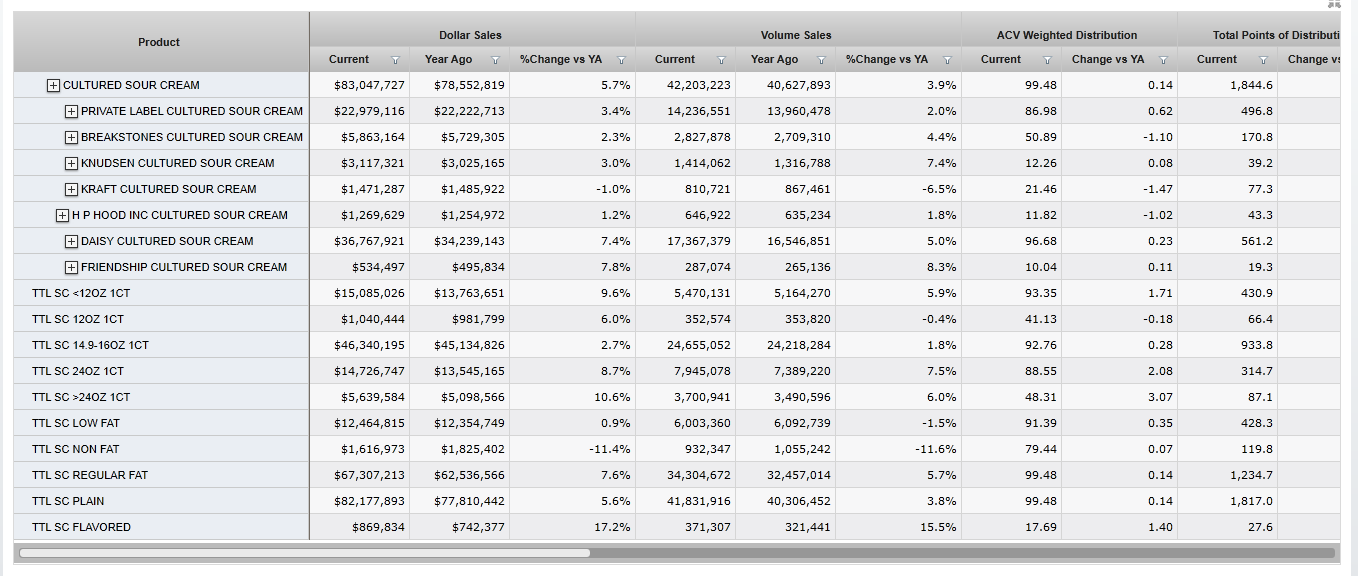Expand KRAFT CULTURED SOUR CREAM row
Screen dimensions: 1359x576
71,189
